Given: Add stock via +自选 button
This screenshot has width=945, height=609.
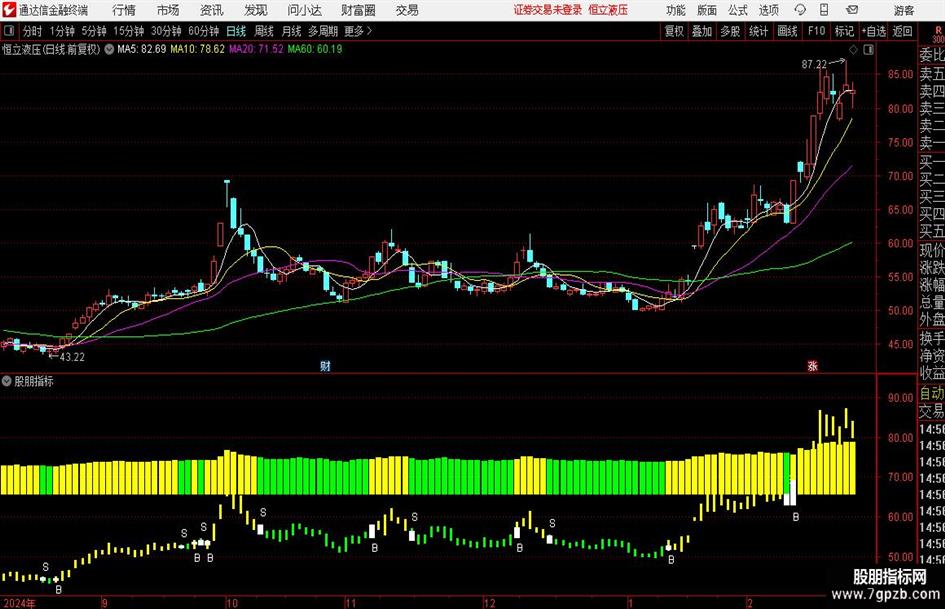Looking at the screenshot, I should click(874, 31).
